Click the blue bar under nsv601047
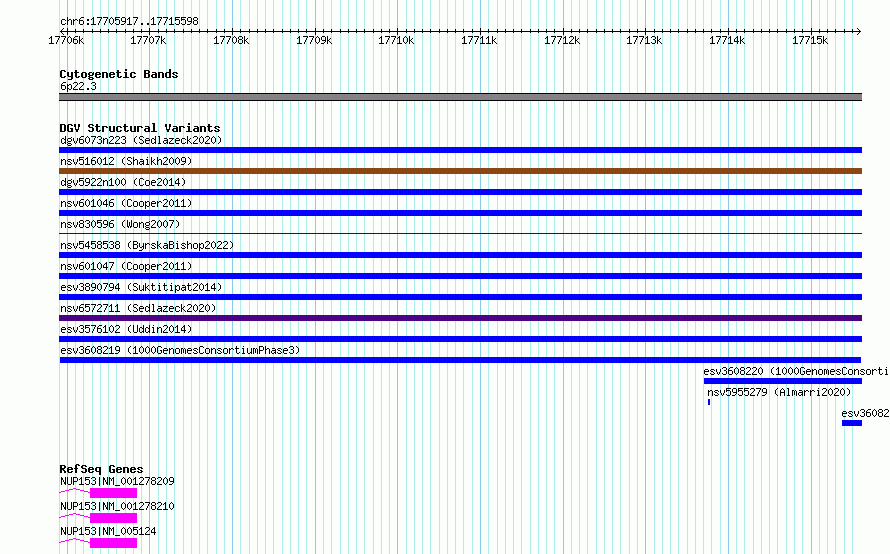890x554 pixels. 460,276
